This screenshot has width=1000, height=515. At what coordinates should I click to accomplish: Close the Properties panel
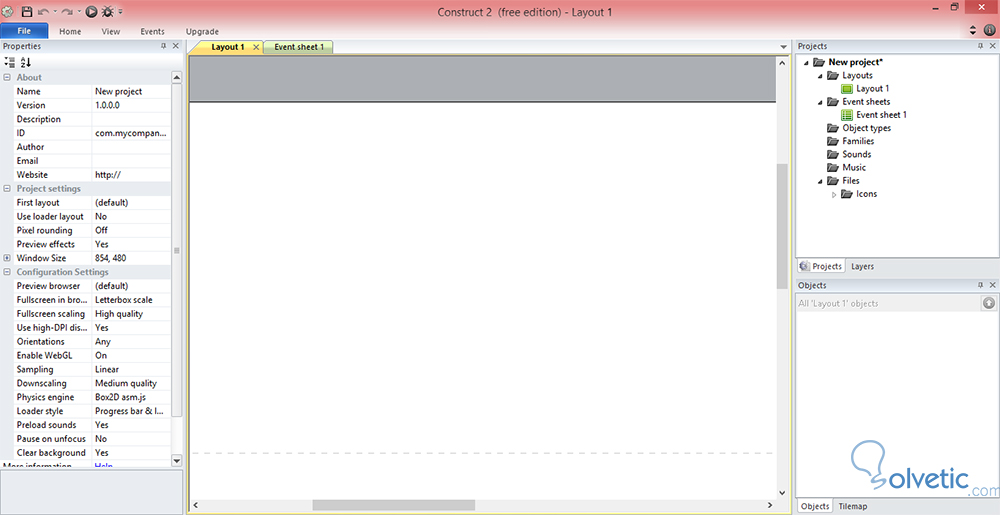pyautogui.click(x=175, y=46)
